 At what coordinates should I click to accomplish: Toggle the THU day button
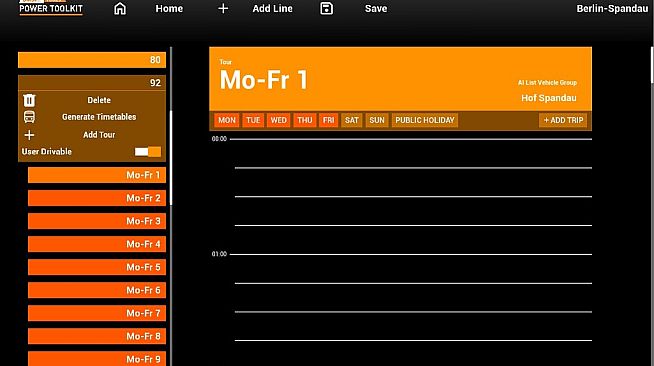point(304,120)
